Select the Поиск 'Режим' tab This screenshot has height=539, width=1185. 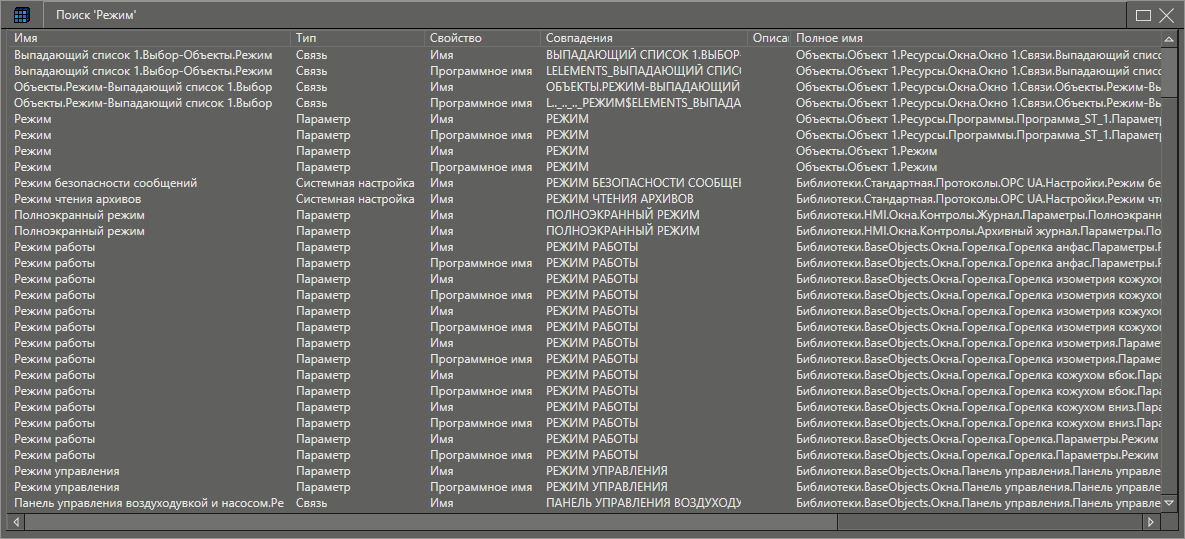[x=96, y=15]
